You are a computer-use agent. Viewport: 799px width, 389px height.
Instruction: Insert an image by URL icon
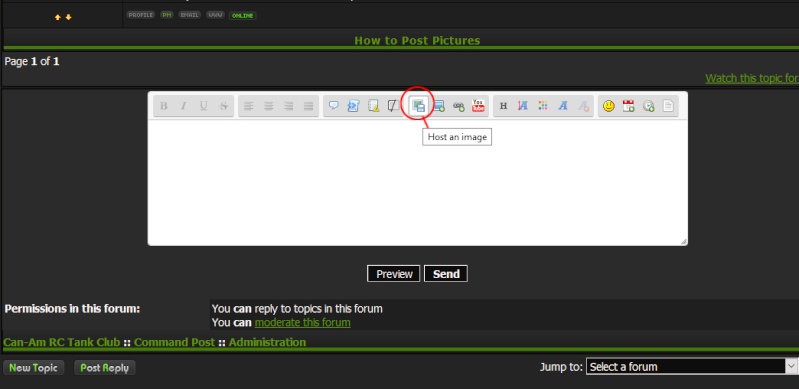pos(438,106)
